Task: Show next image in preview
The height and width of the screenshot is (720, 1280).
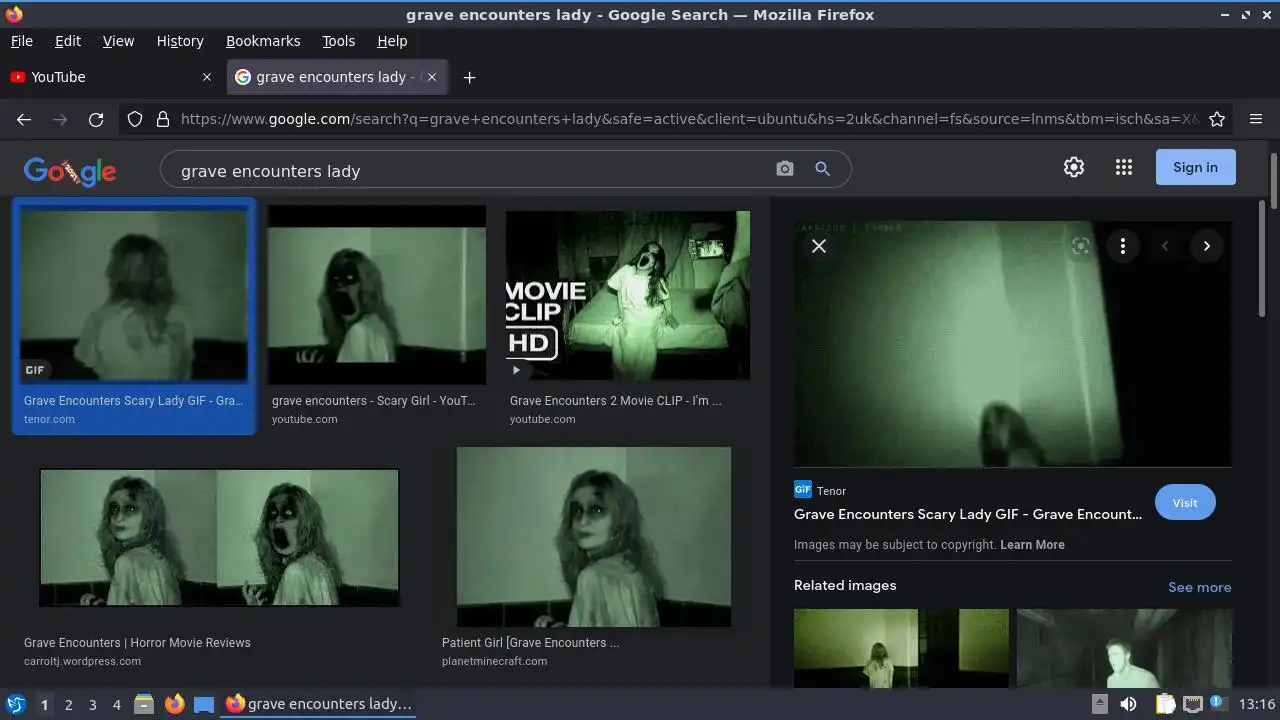Action: pyautogui.click(x=1207, y=246)
